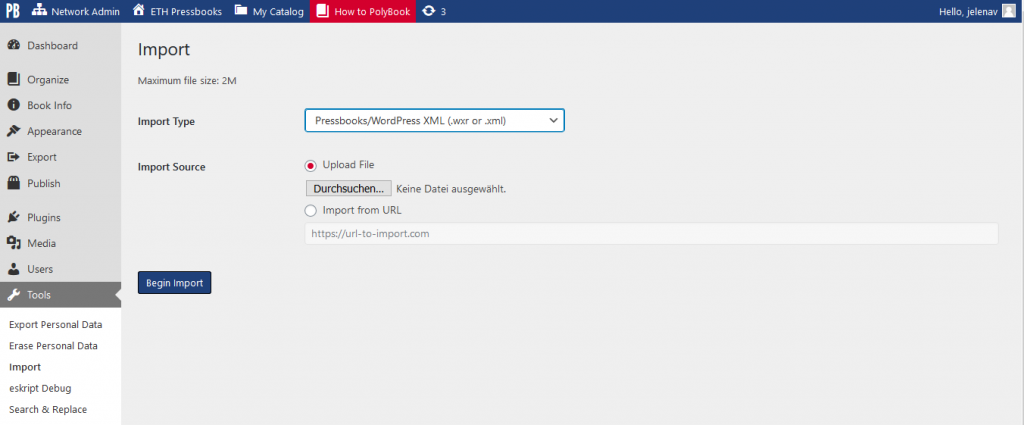
Task: Open Export Personal Data submenu link
Action: pyautogui.click(x=56, y=324)
